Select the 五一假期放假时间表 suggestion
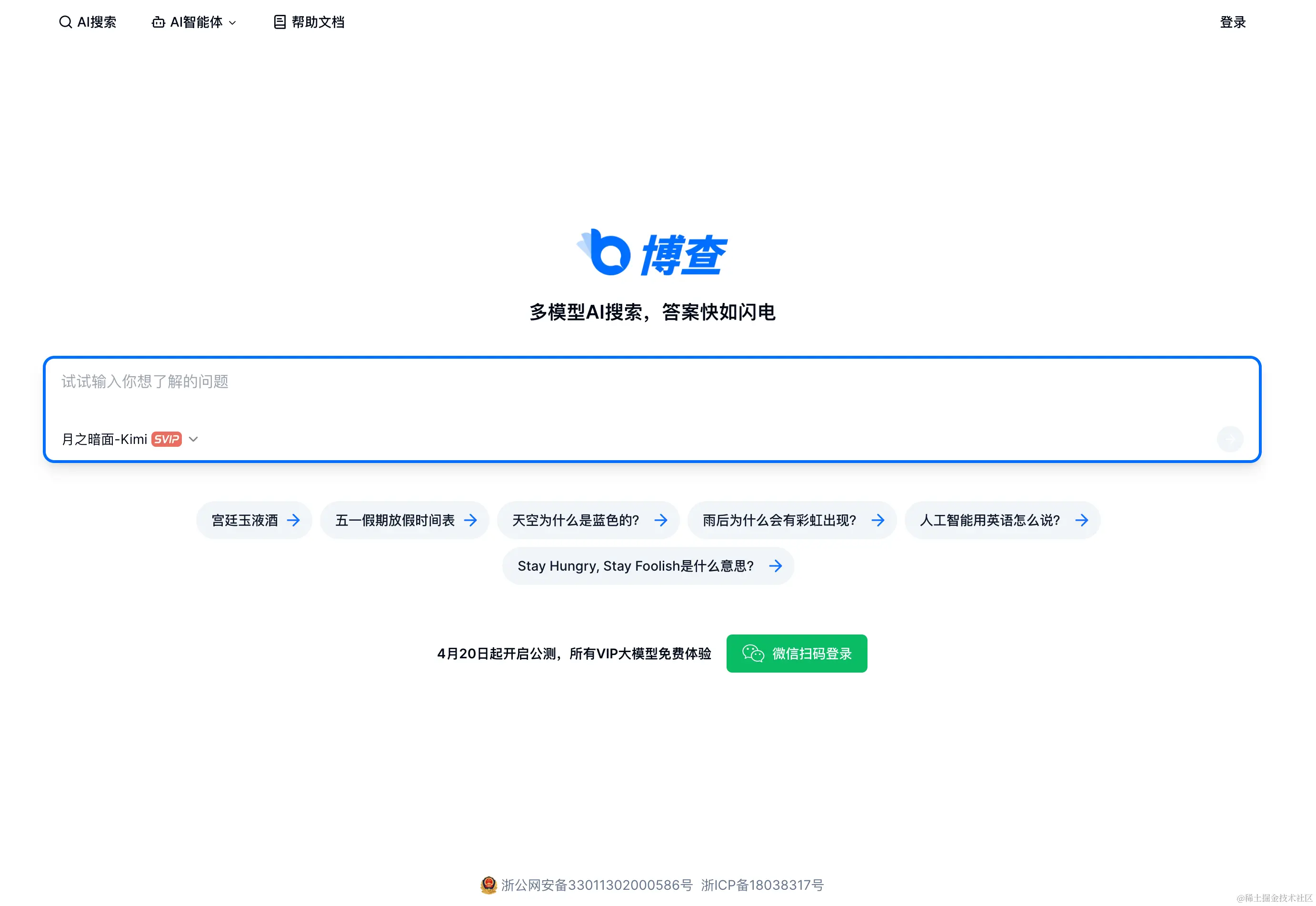 coord(395,520)
